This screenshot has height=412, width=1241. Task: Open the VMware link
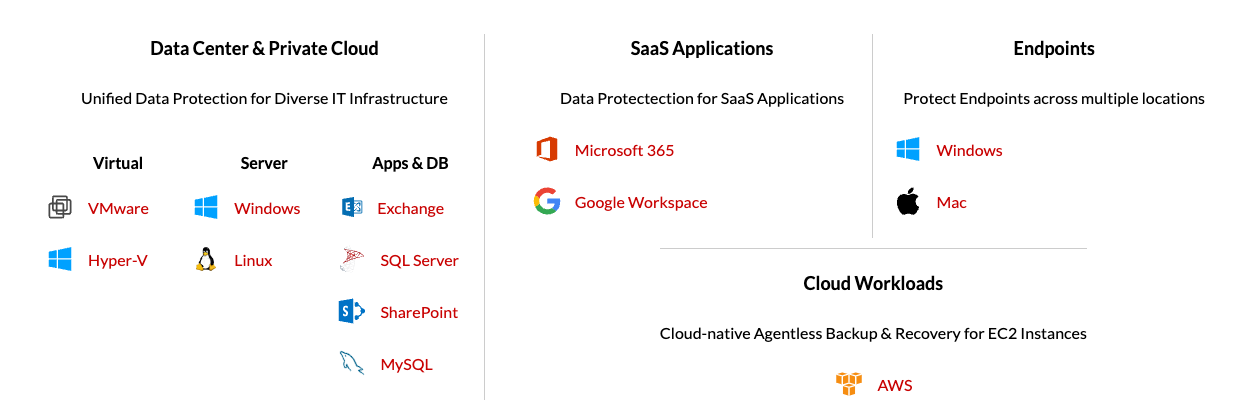[118, 208]
